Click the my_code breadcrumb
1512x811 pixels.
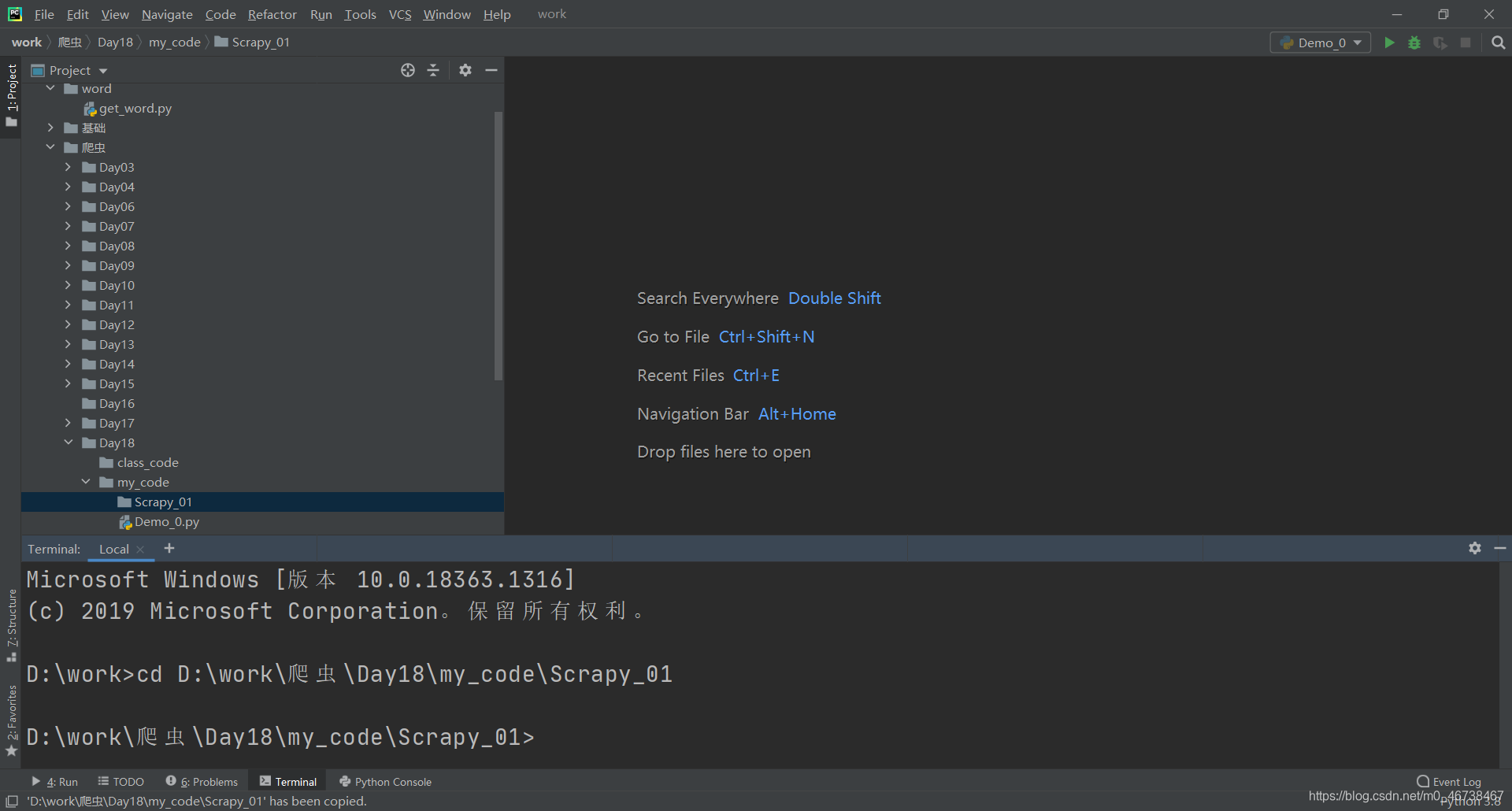[175, 43]
